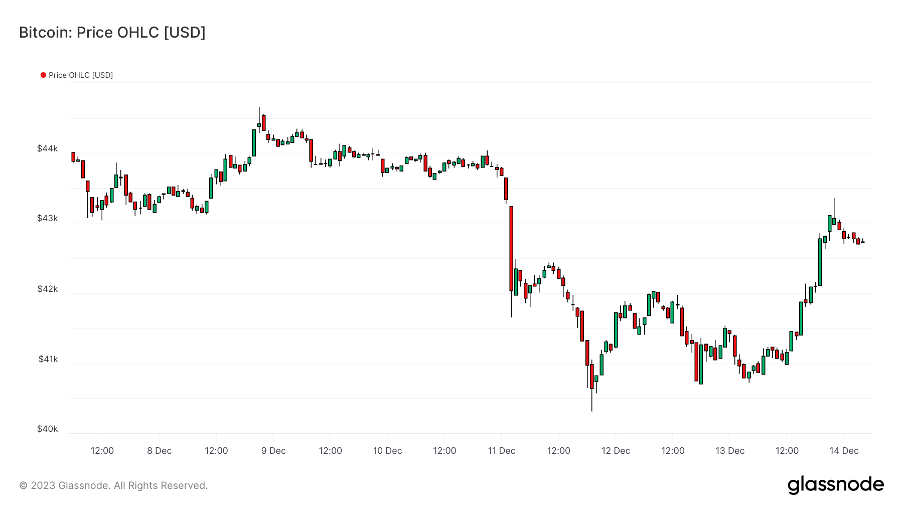
Task: Click the red Price OHLC legend dot
Action: pos(42,75)
